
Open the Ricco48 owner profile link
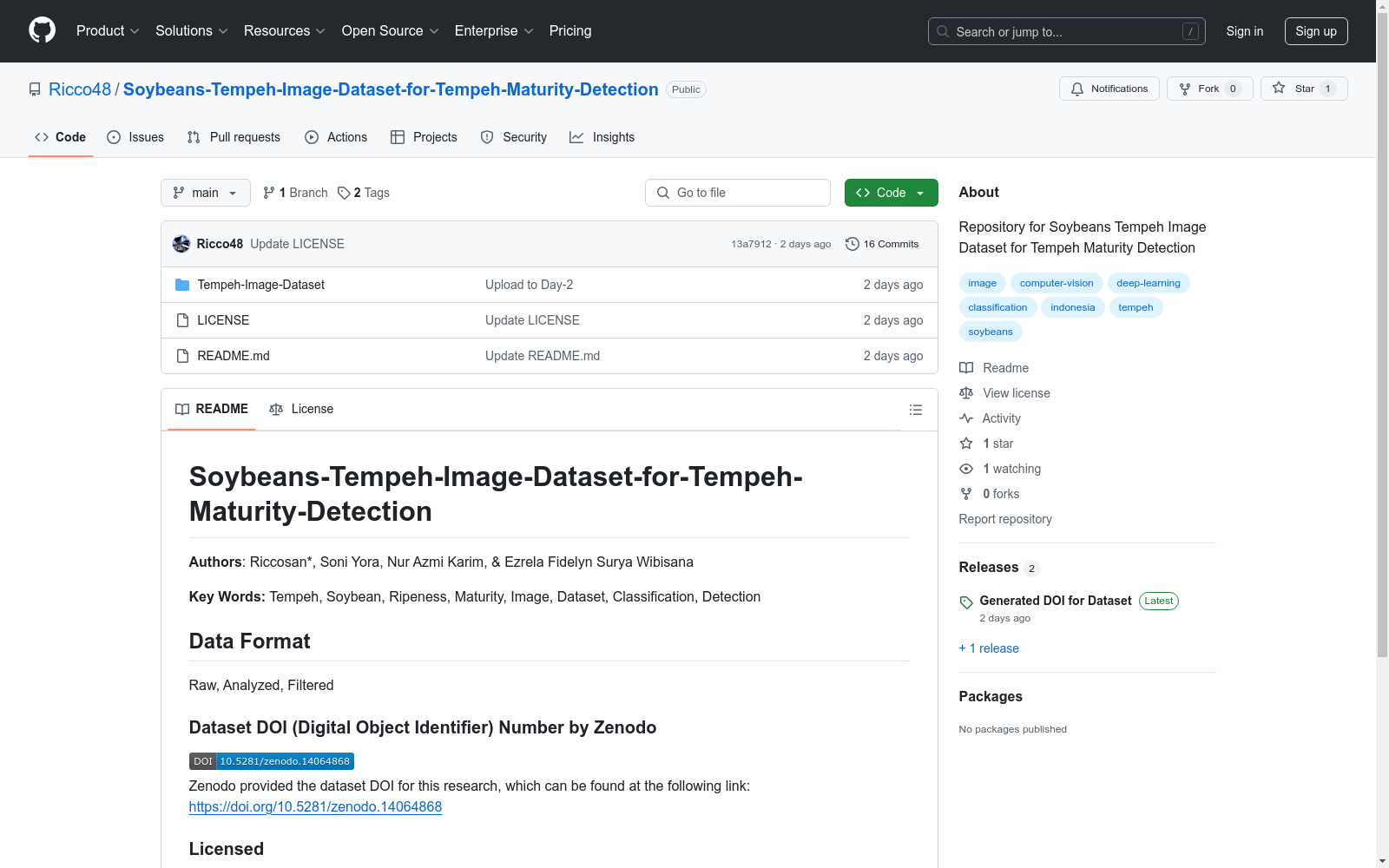click(x=80, y=89)
